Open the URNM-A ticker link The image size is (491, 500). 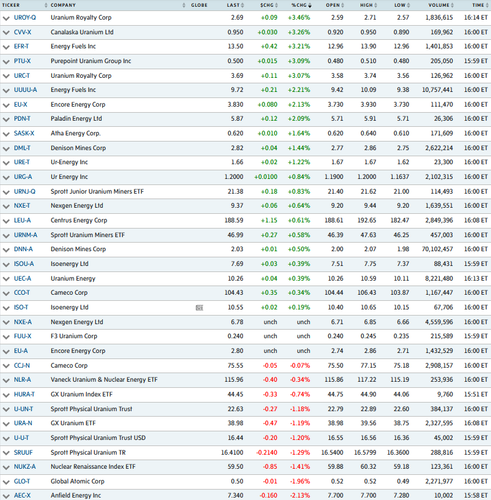pyautogui.click(x=26, y=235)
